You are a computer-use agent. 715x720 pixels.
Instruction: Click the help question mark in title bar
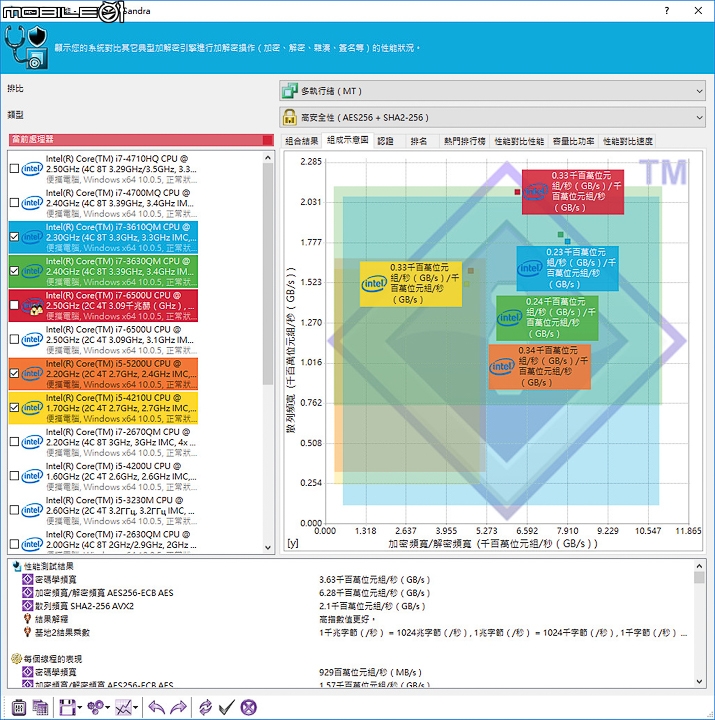pos(667,11)
